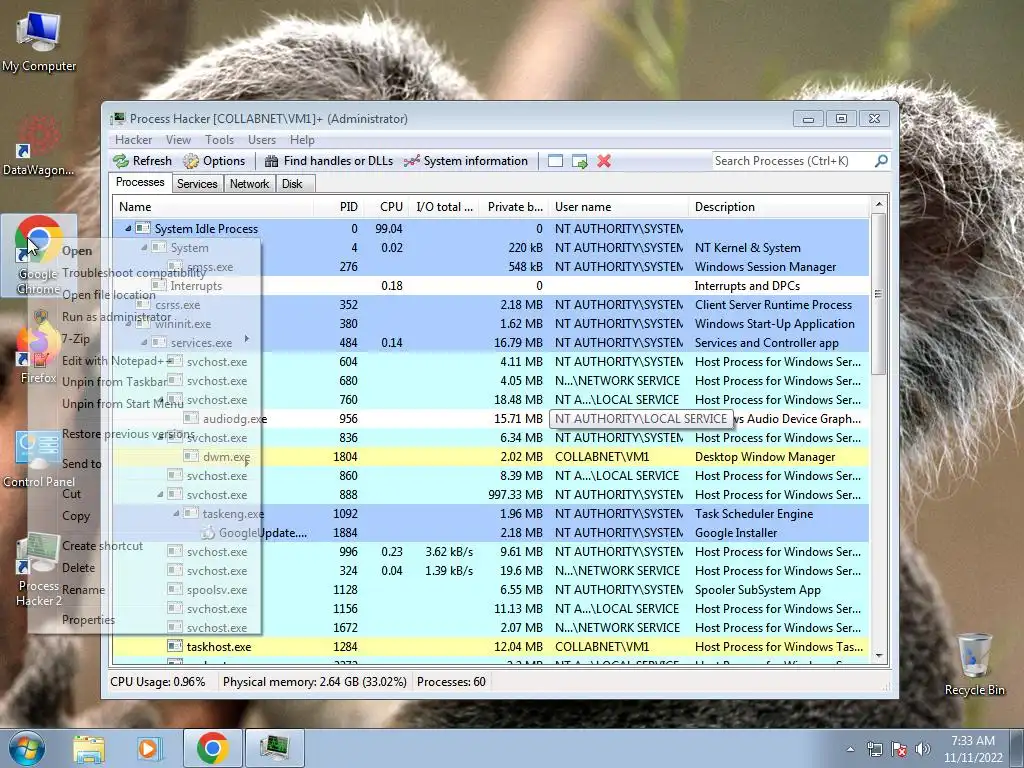This screenshot has width=1024, height=768.
Task: Switch to the Network tab
Action: click(x=249, y=184)
